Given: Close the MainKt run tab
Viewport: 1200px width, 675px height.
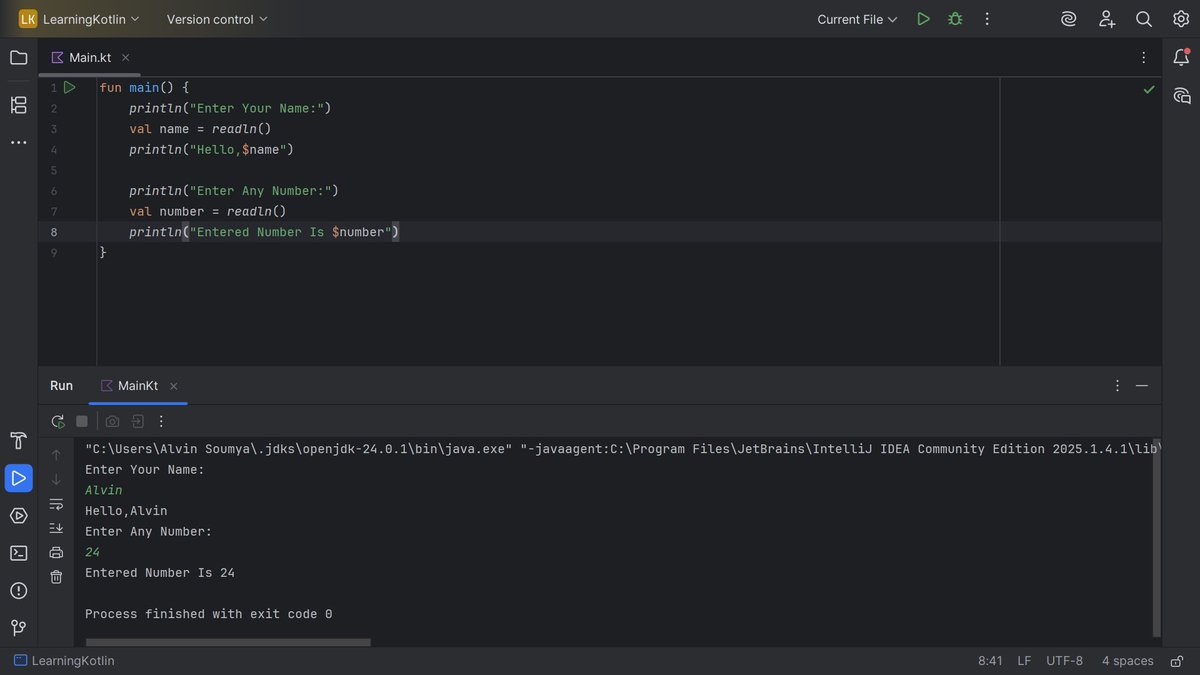Looking at the screenshot, I should click(x=173, y=386).
